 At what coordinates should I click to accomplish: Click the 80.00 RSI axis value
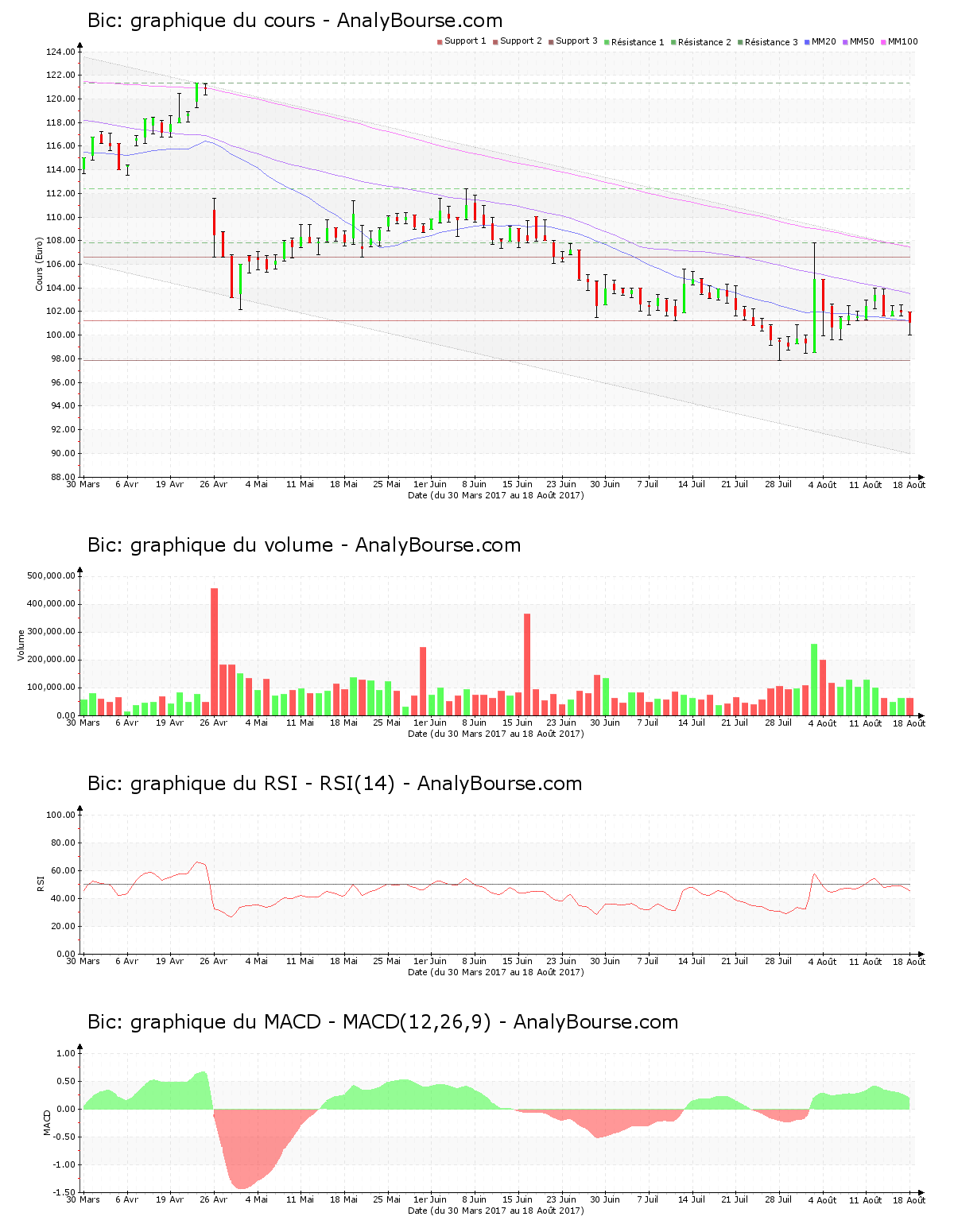(63, 843)
